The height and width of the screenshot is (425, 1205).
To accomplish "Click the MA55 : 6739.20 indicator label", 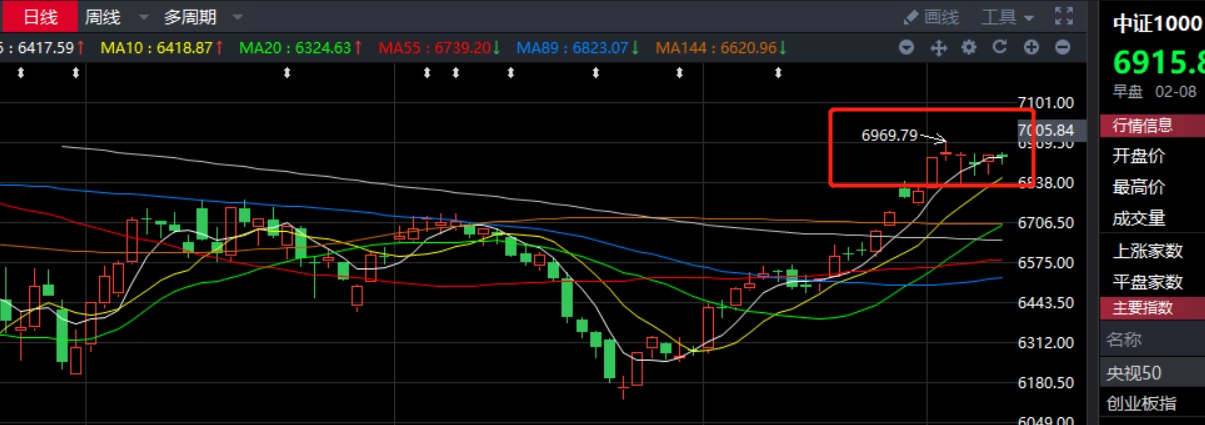I will click(x=440, y=47).
